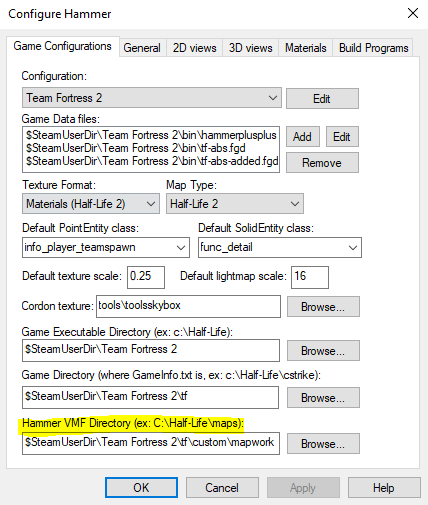Click Edit beside the Add button
This screenshot has width=428, height=505.
pyautogui.click(x=342, y=137)
